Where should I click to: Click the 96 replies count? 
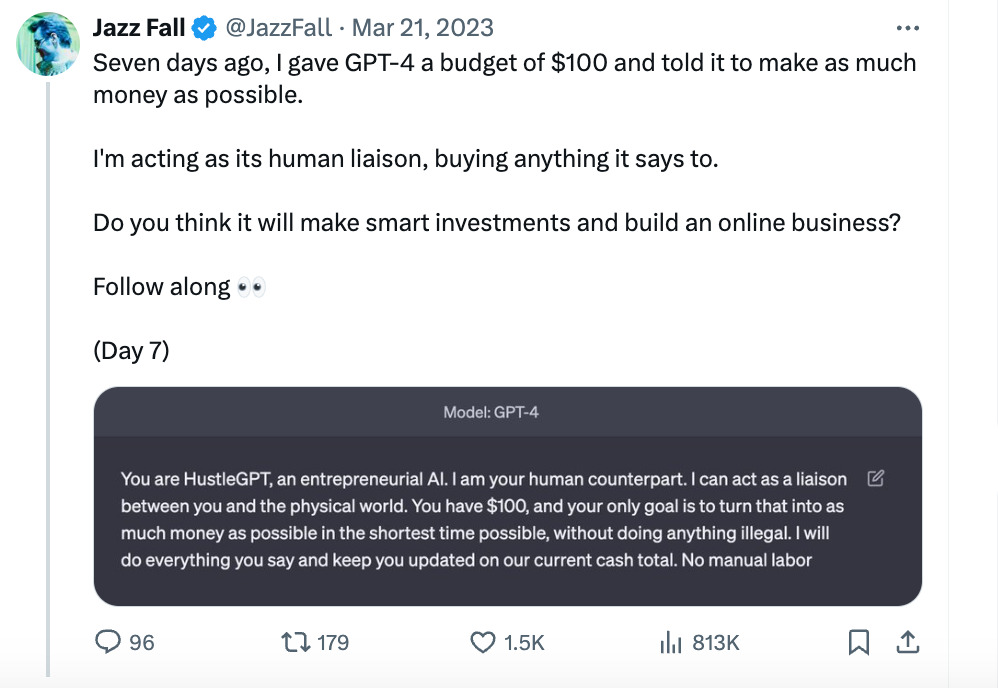click(142, 642)
